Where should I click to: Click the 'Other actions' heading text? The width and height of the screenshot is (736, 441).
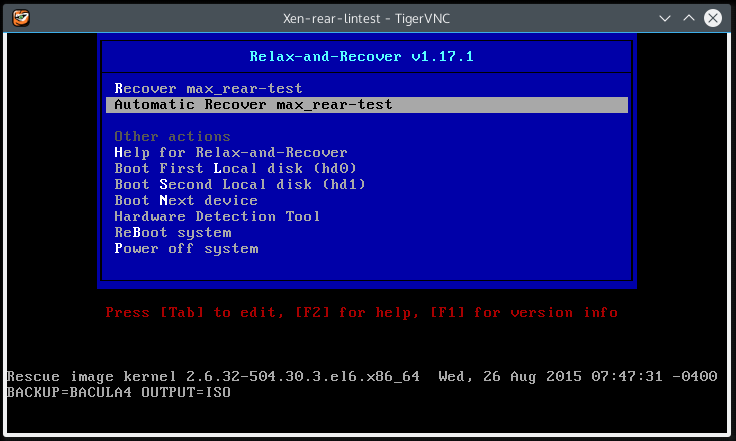172,137
